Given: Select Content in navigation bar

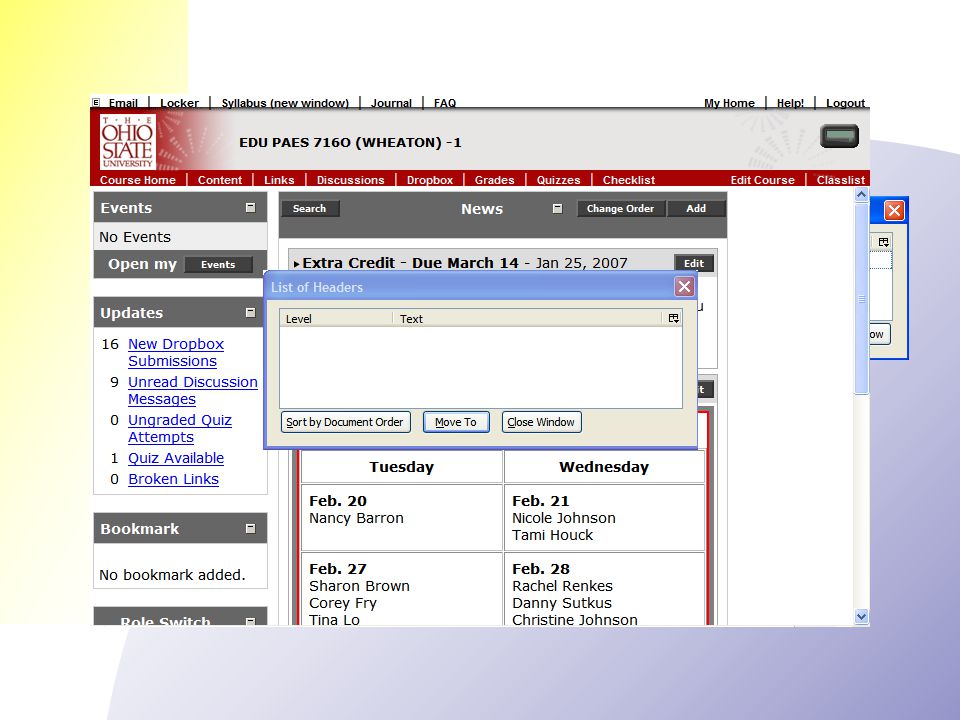Looking at the screenshot, I should (x=220, y=180).
